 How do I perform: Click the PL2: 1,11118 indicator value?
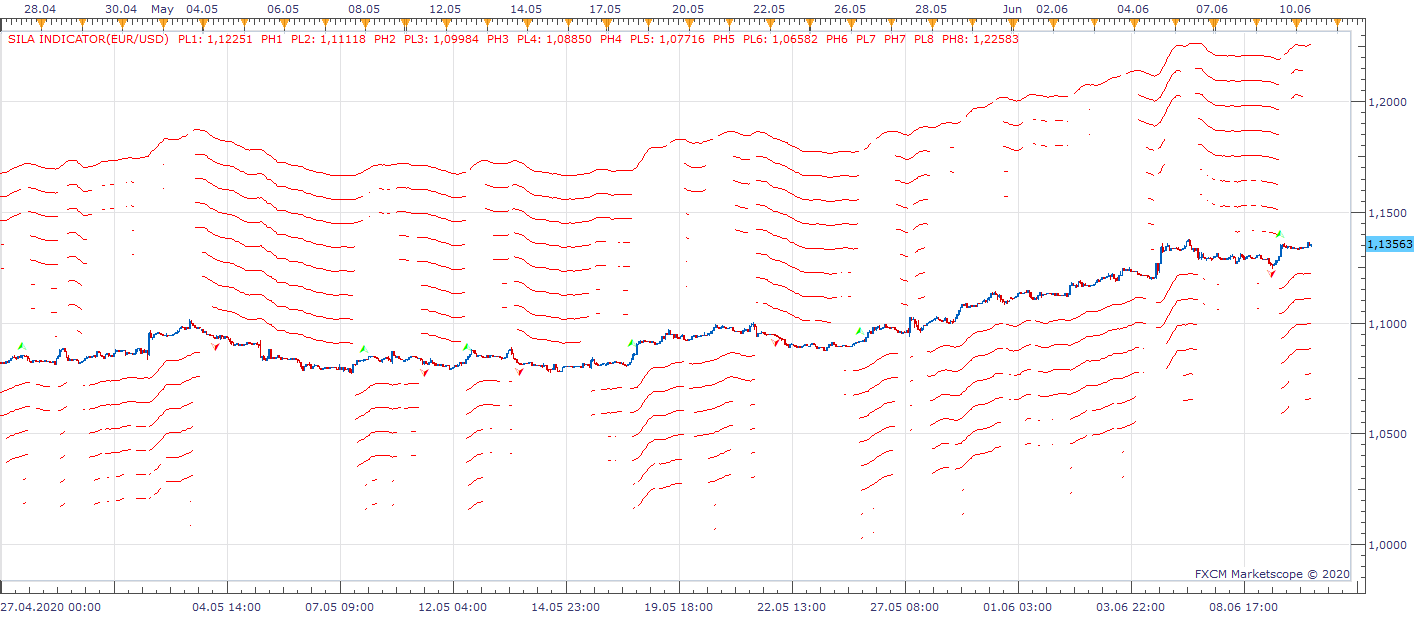click(x=328, y=40)
